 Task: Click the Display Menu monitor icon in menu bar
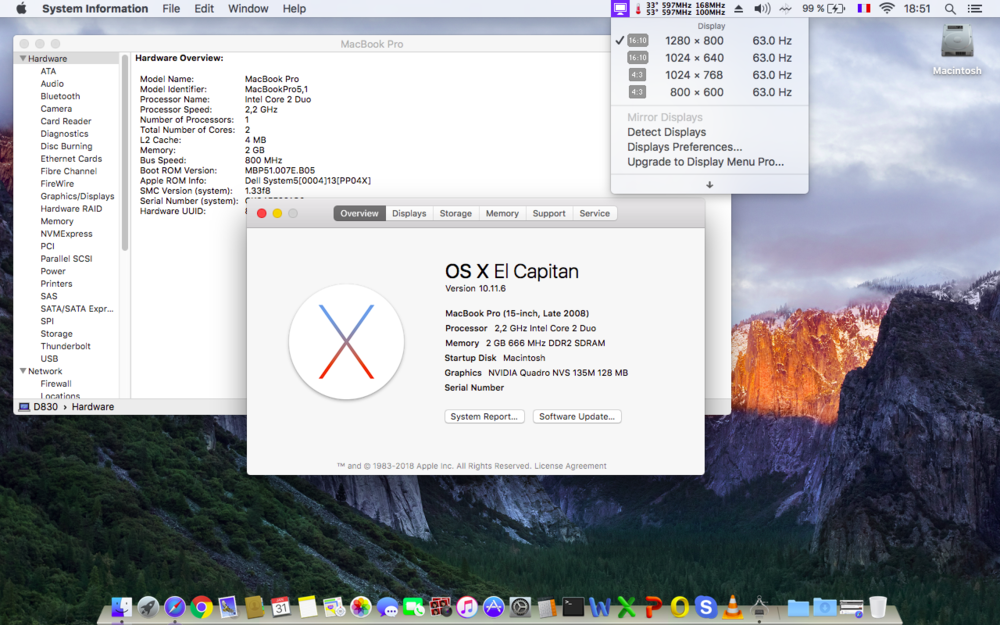coord(620,8)
